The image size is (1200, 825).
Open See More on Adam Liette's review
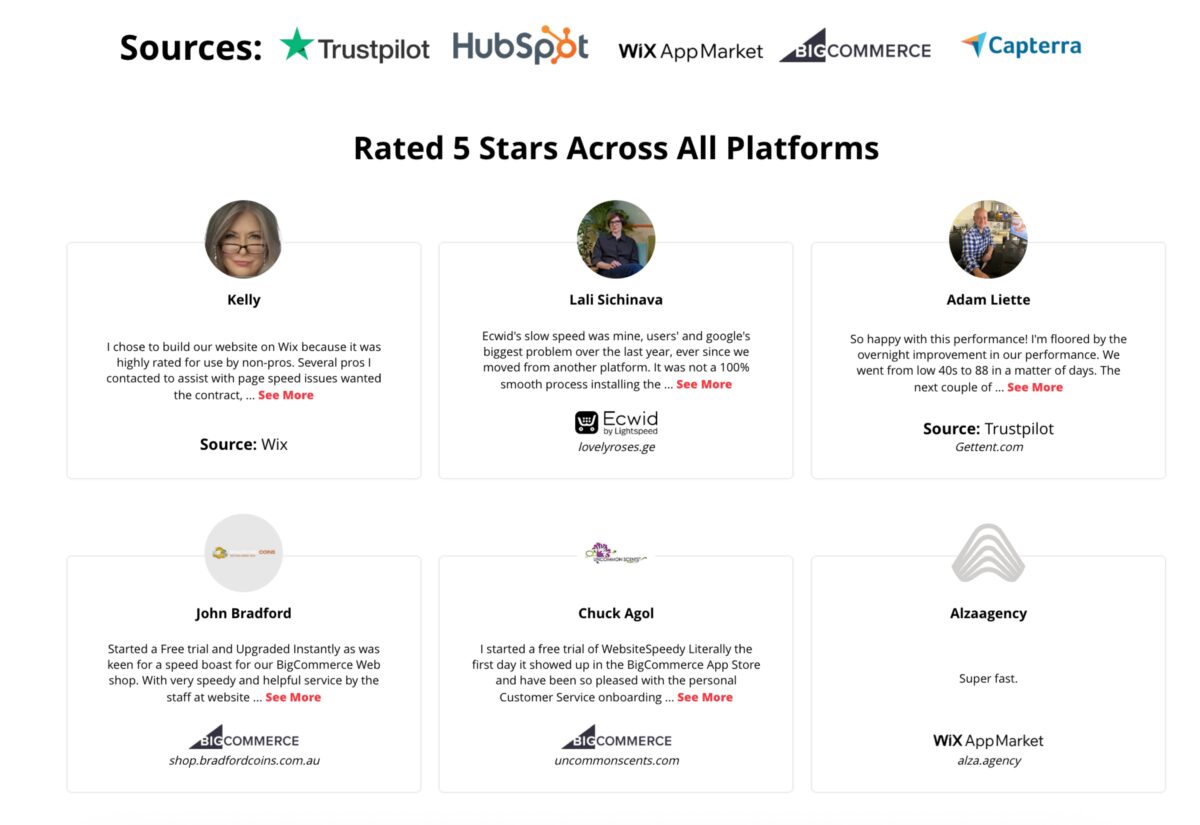1035,387
